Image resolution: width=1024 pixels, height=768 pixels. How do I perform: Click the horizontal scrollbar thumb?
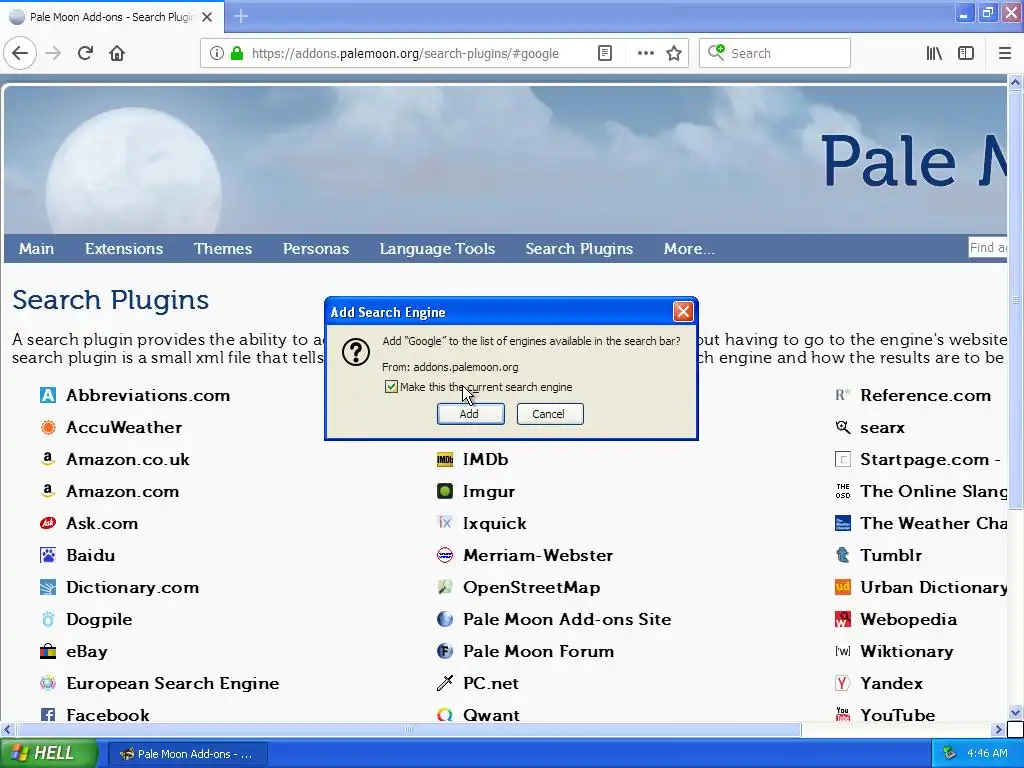point(409,729)
